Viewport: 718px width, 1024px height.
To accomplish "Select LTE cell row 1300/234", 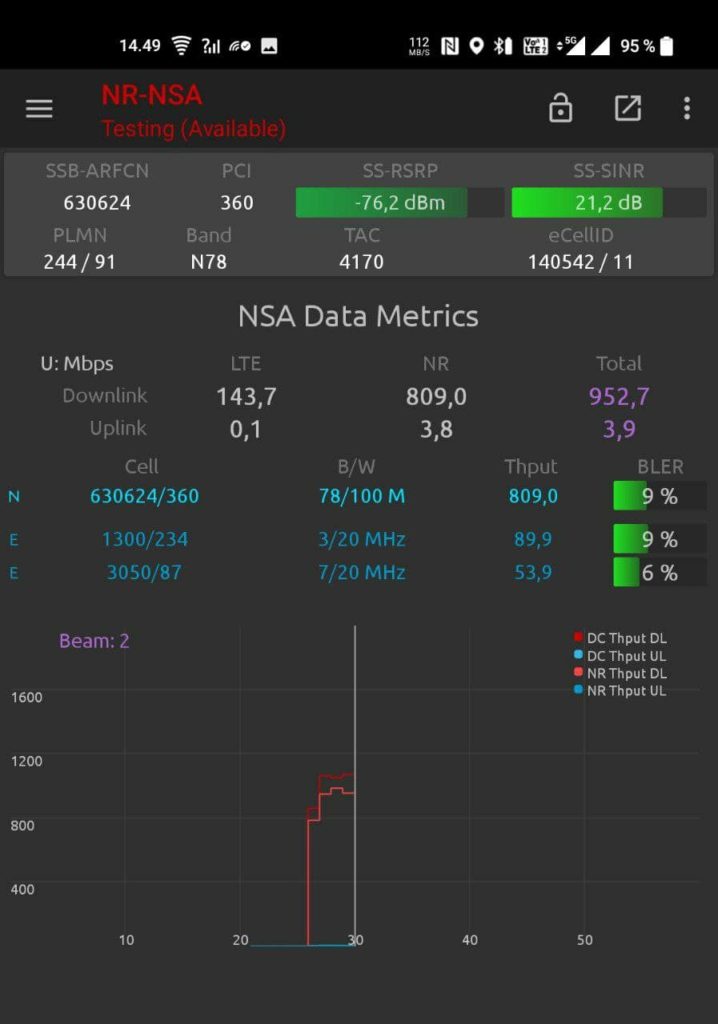I will (x=144, y=539).
